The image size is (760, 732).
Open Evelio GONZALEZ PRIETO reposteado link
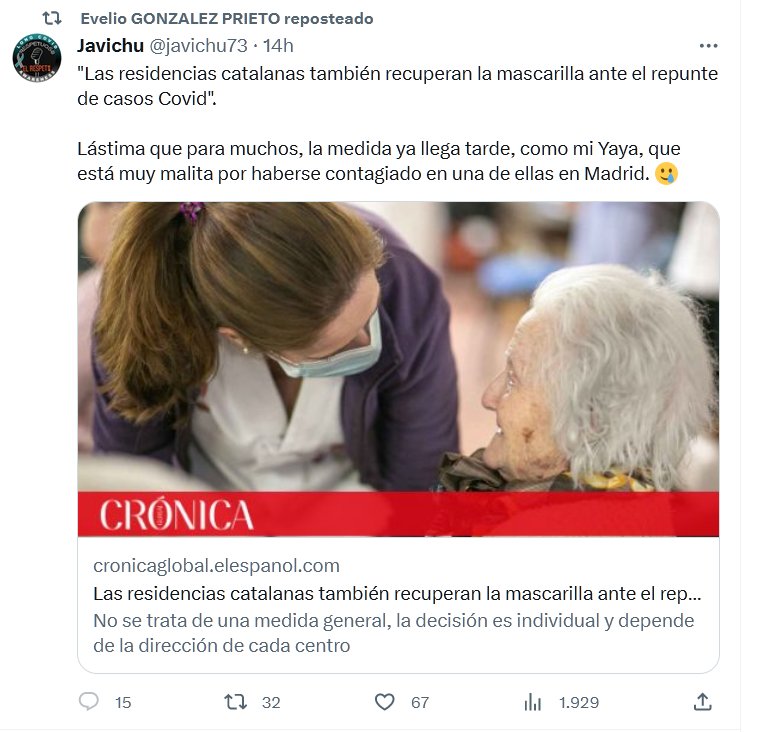(227, 18)
